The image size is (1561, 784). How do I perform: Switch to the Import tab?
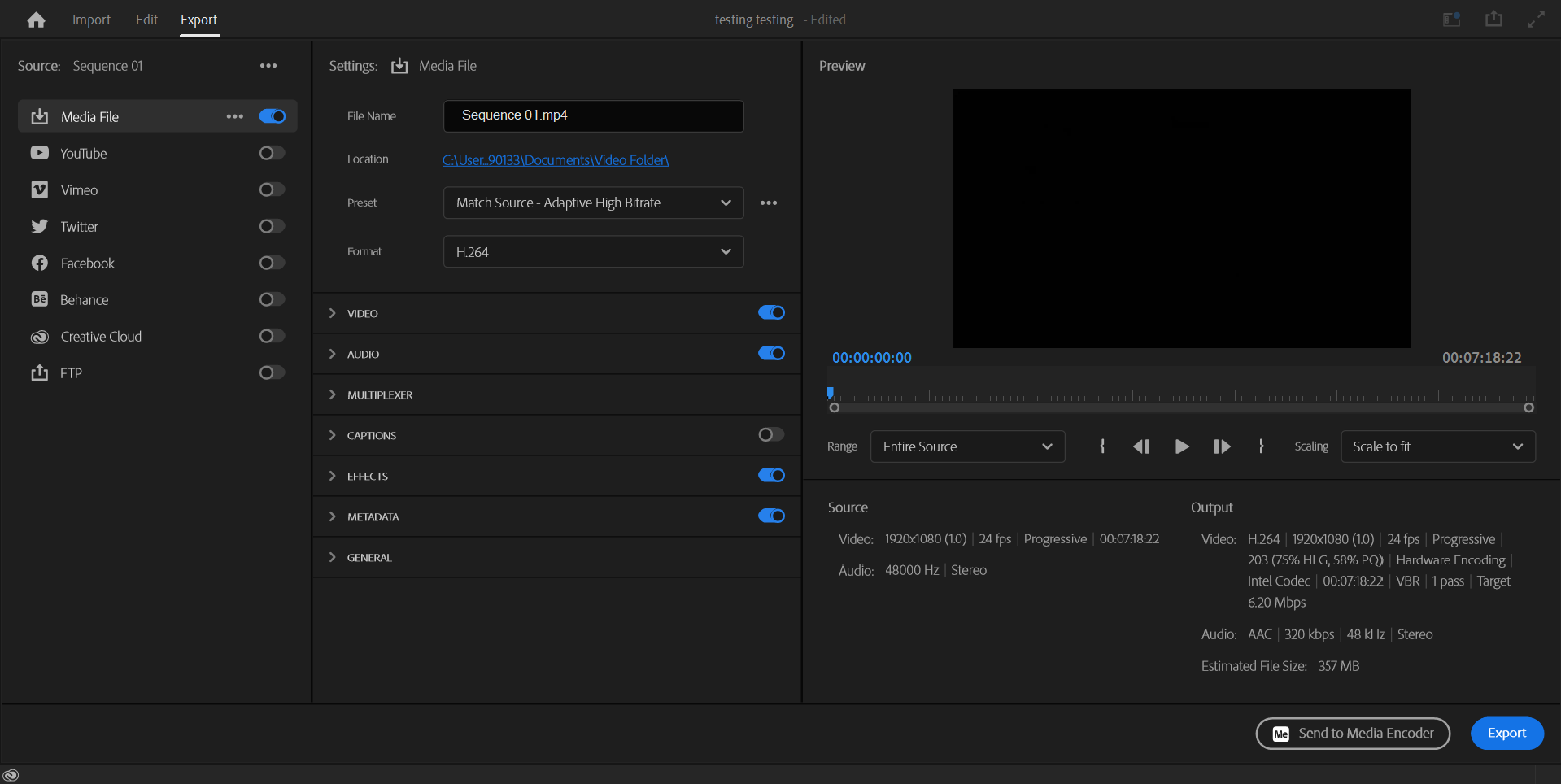tap(91, 19)
